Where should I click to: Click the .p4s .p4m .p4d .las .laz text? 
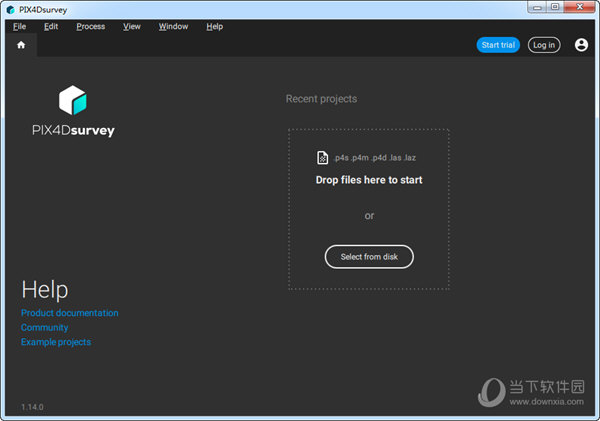click(375, 158)
